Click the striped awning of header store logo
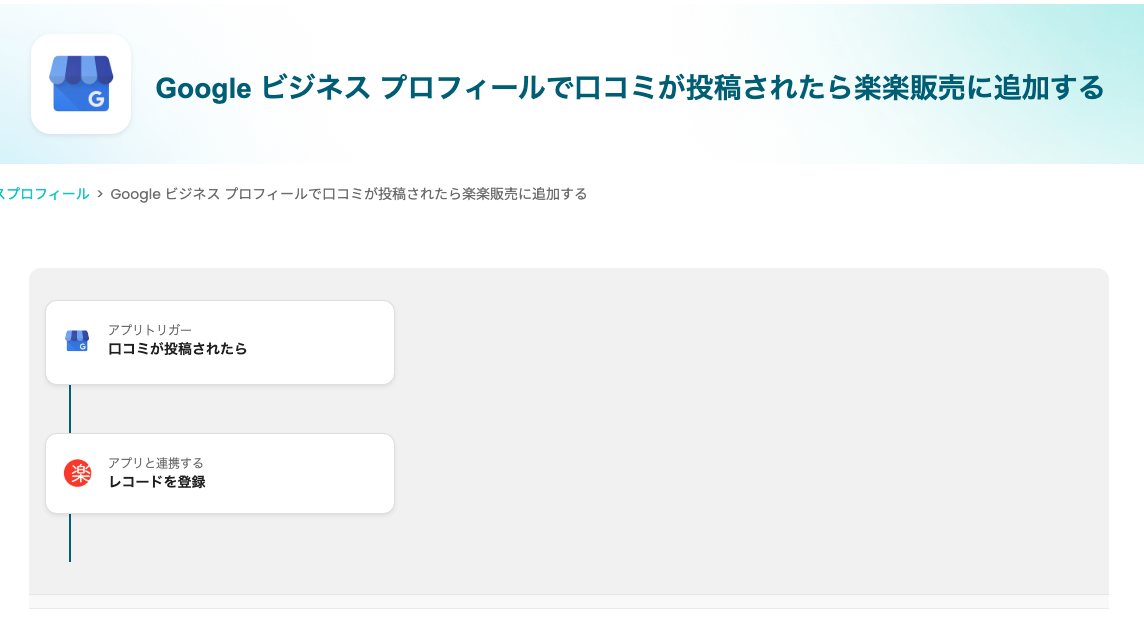This screenshot has width=1144, height=627. pos(81,68)
